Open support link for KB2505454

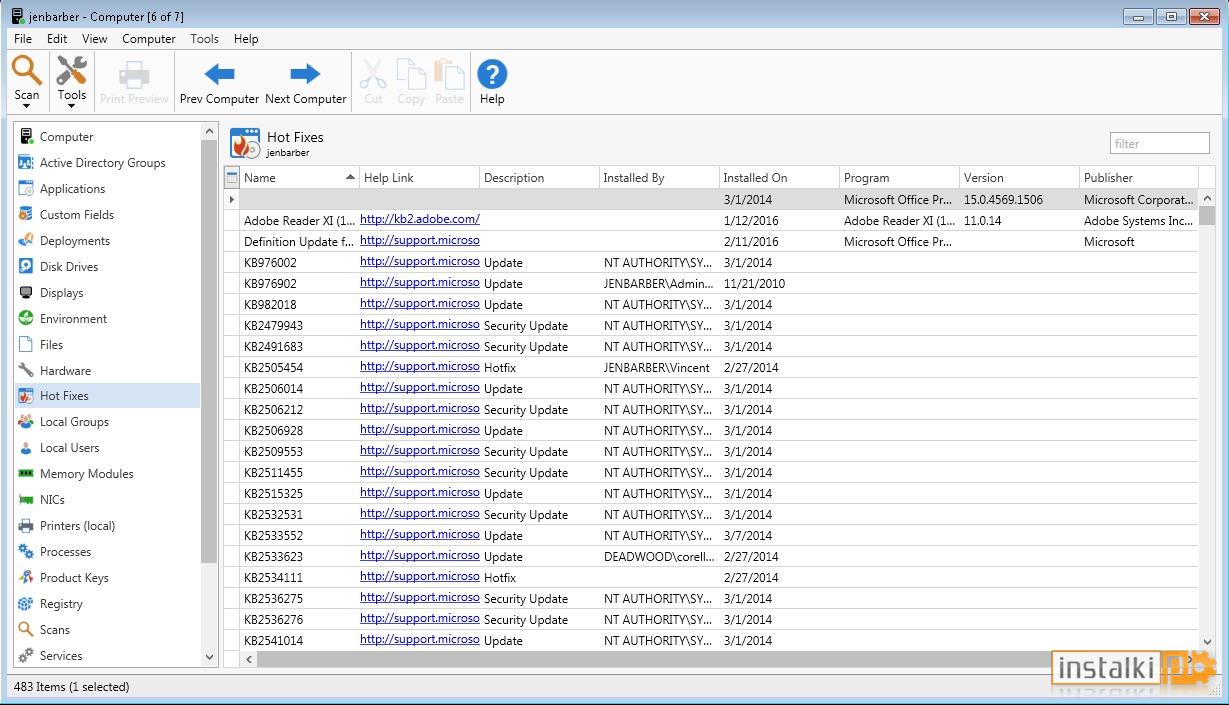(420, 366)
